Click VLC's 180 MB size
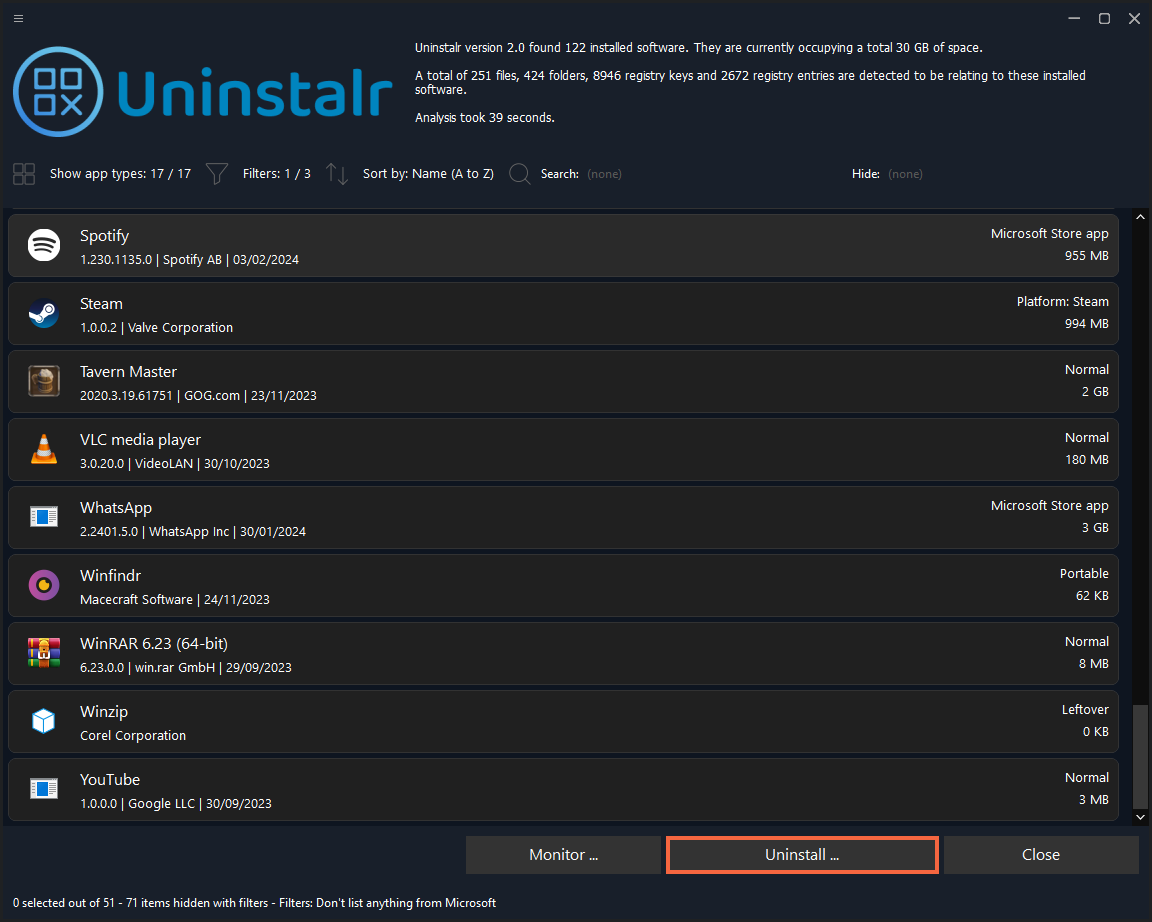The image size is (1152, 922). tap(1087, 460)
